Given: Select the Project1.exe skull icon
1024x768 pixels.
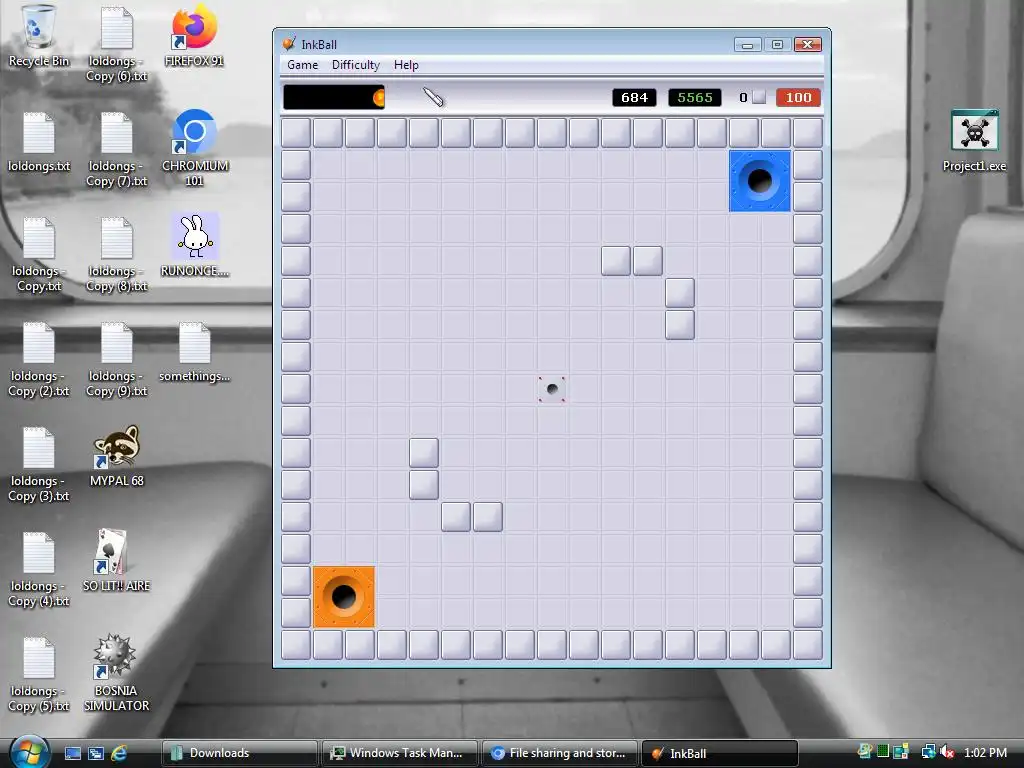Looking at the screenshot, I should 974,141.
